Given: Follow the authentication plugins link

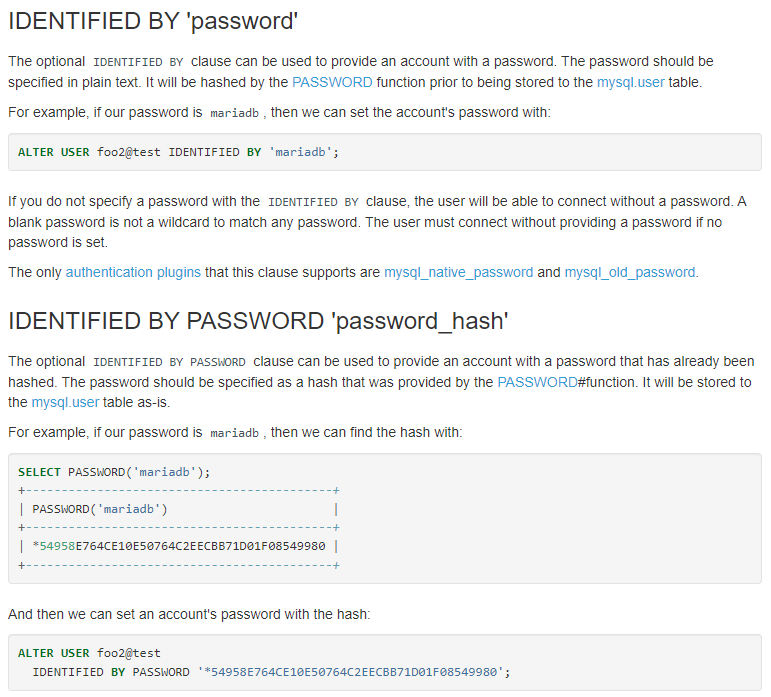Looking at the screenshot, I should (x=133, y=272).
